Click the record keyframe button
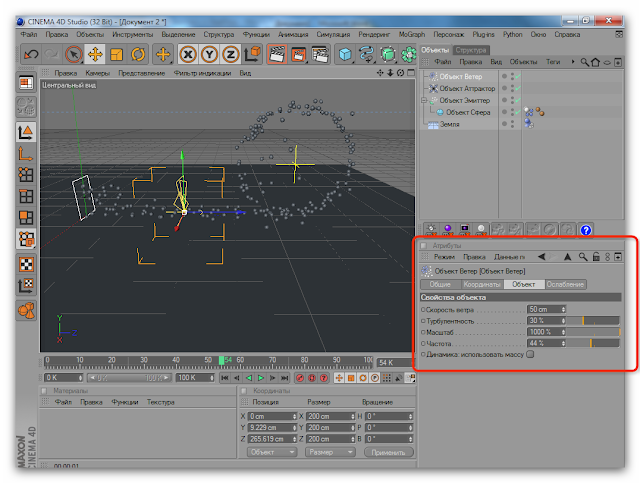 tap(300, 378)
